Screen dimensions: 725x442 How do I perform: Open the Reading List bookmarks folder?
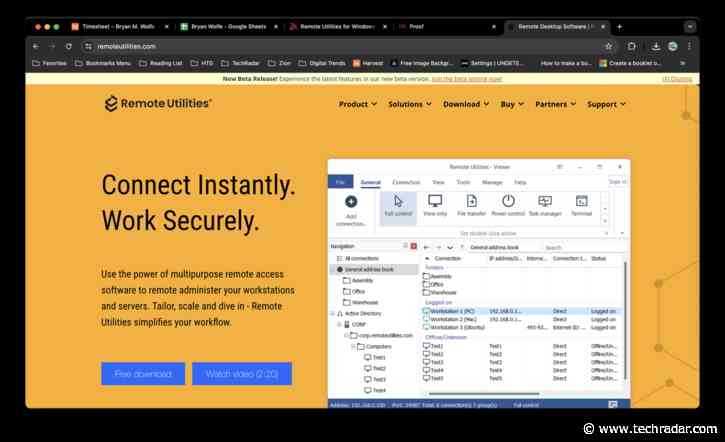pos(160,63)
